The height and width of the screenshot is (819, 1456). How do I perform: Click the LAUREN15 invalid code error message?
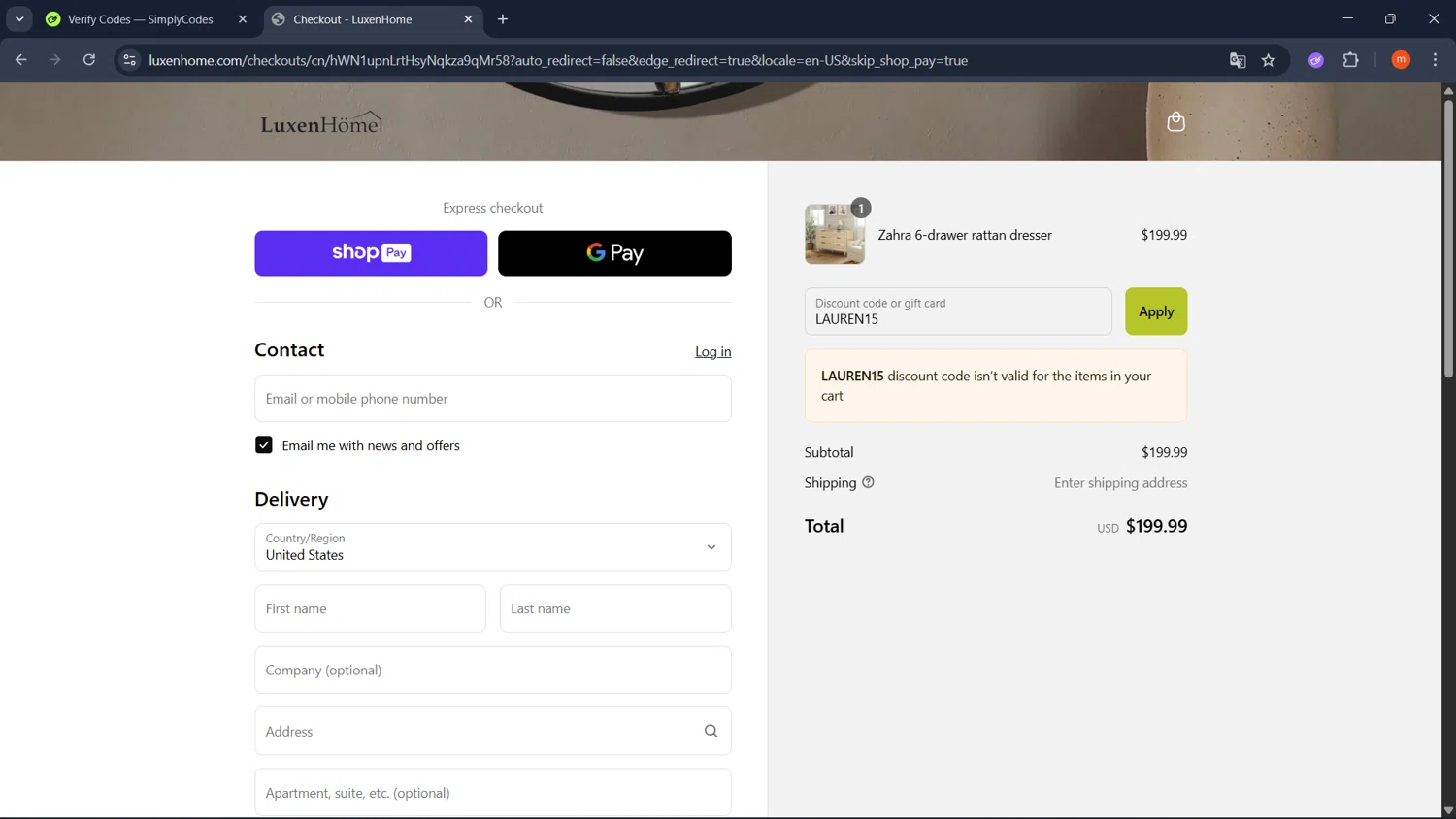[x=996, y=386]
